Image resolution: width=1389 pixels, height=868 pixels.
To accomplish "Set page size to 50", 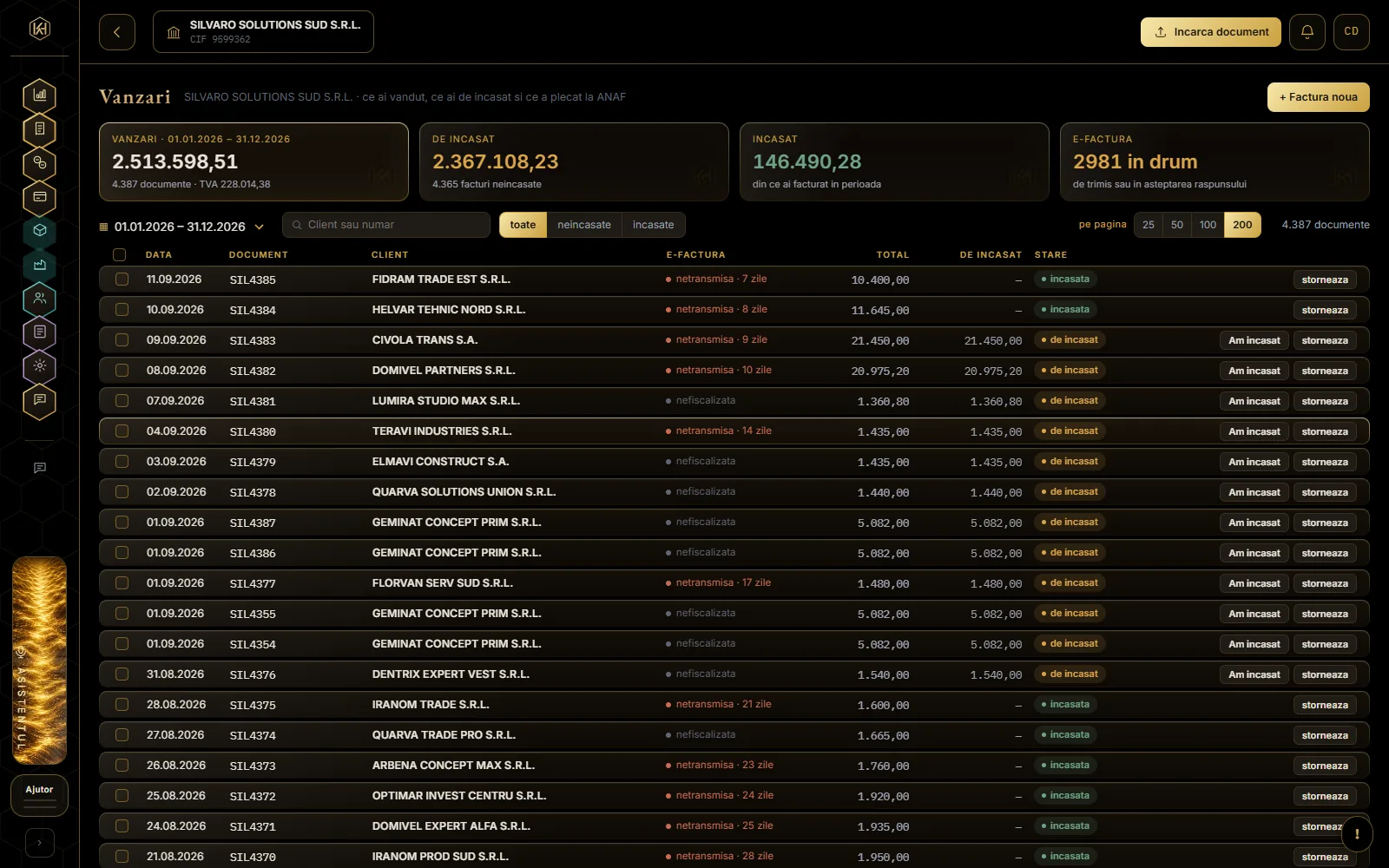I will click(x=1177, y=225).
